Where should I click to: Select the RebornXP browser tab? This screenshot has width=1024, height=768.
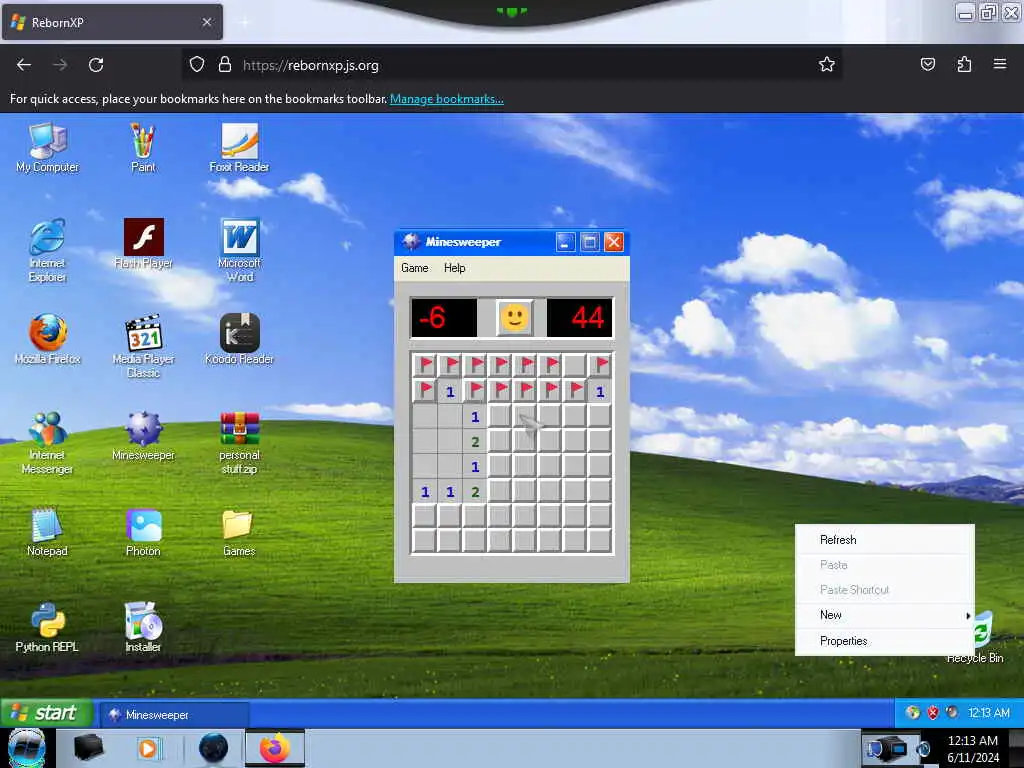pyautogui.click(x=112, y=22)
